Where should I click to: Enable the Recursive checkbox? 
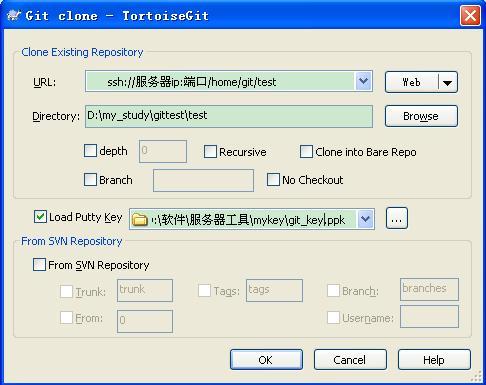click(x=210, y=151)
